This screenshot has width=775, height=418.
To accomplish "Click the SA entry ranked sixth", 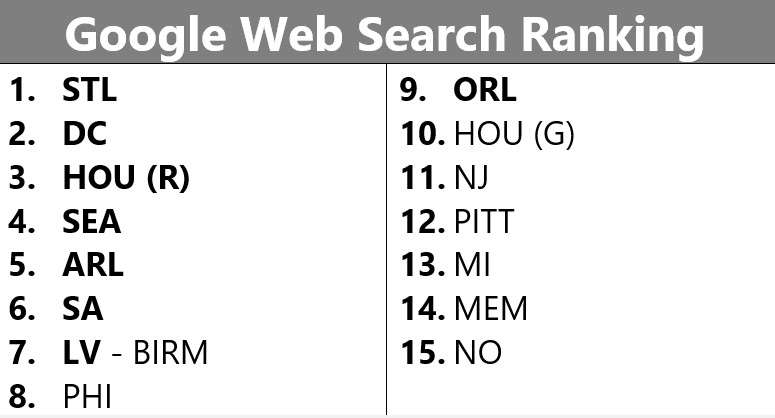I will [83, 309].
